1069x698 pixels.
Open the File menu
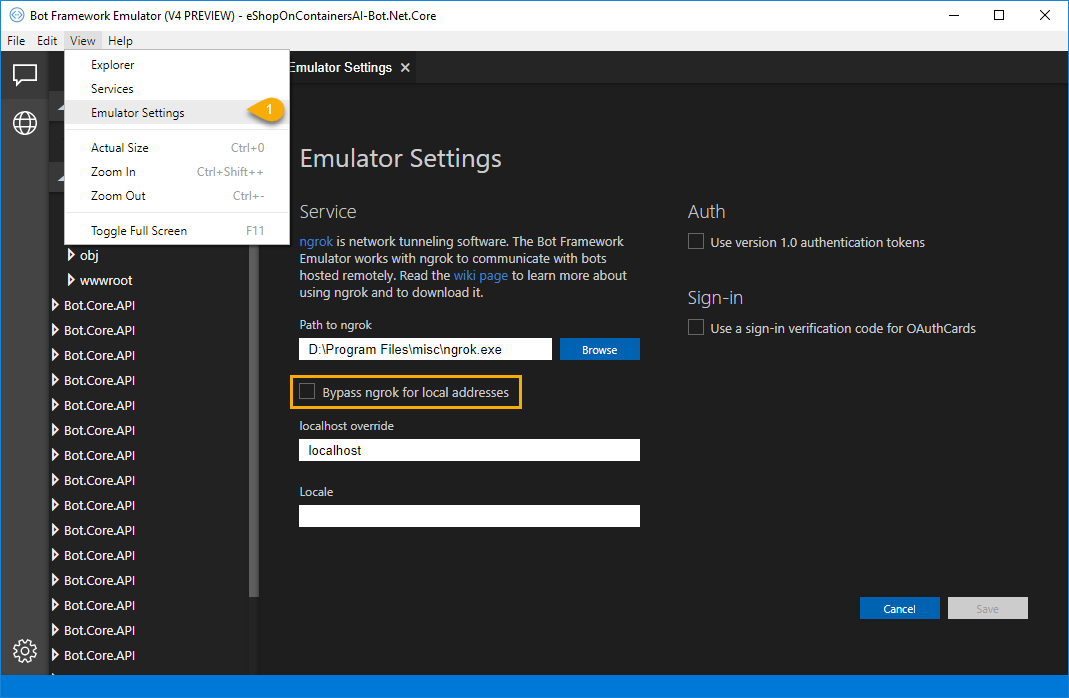pyautogui.click(x=16, y=41)
